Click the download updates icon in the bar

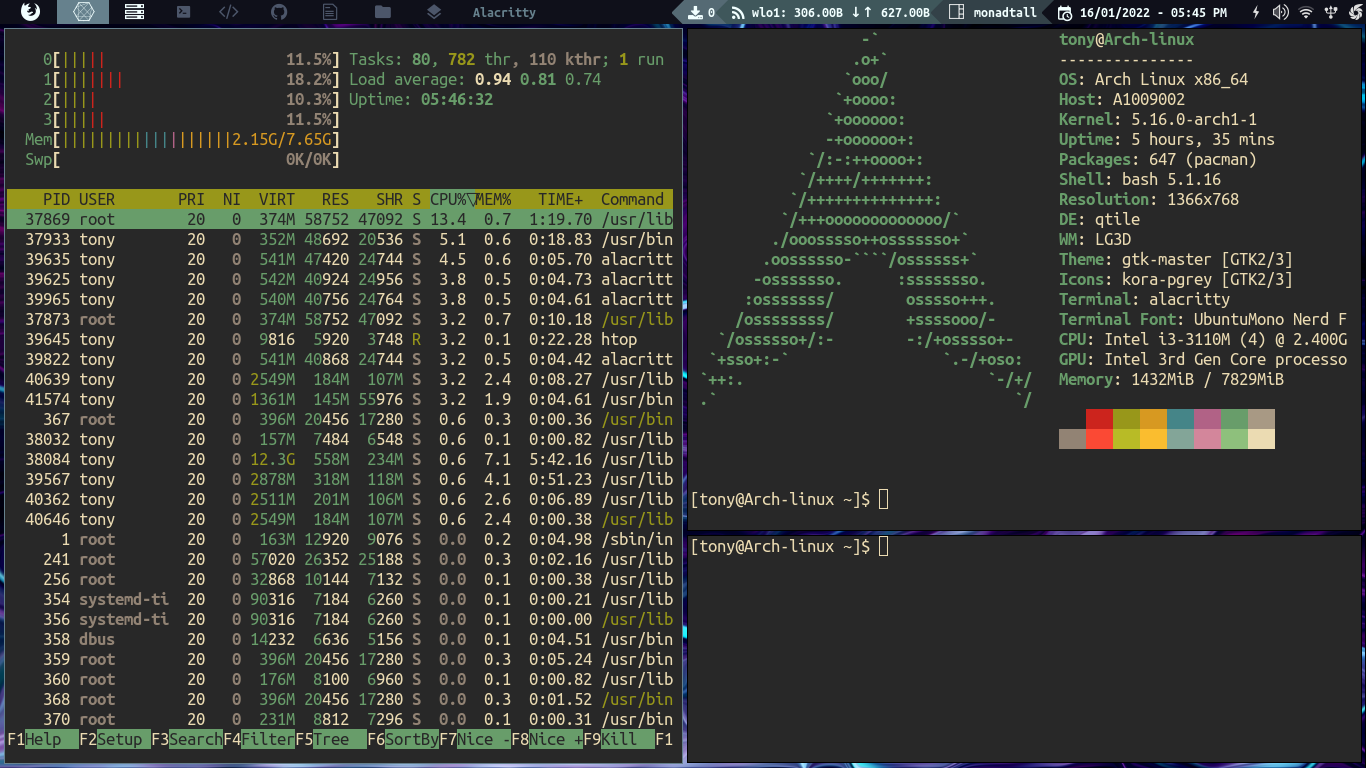[696, 12]
